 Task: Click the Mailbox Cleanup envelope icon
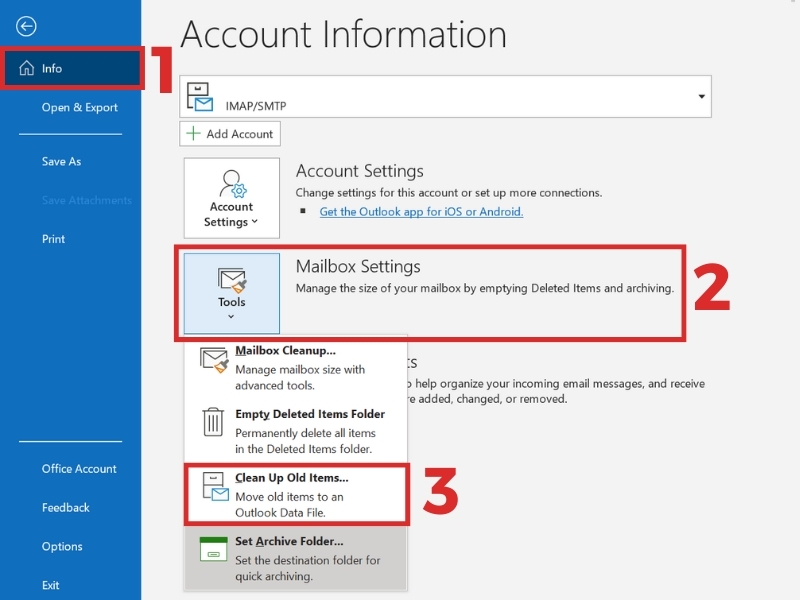click(214, 360)
